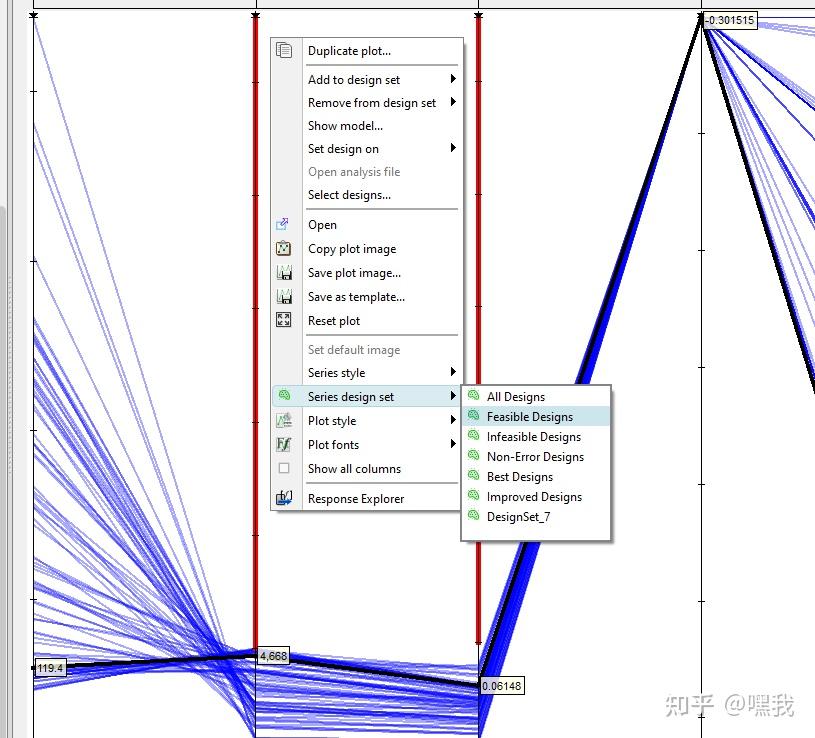
Task: Click the Plot style icon
Action: (x=284, y=420)
